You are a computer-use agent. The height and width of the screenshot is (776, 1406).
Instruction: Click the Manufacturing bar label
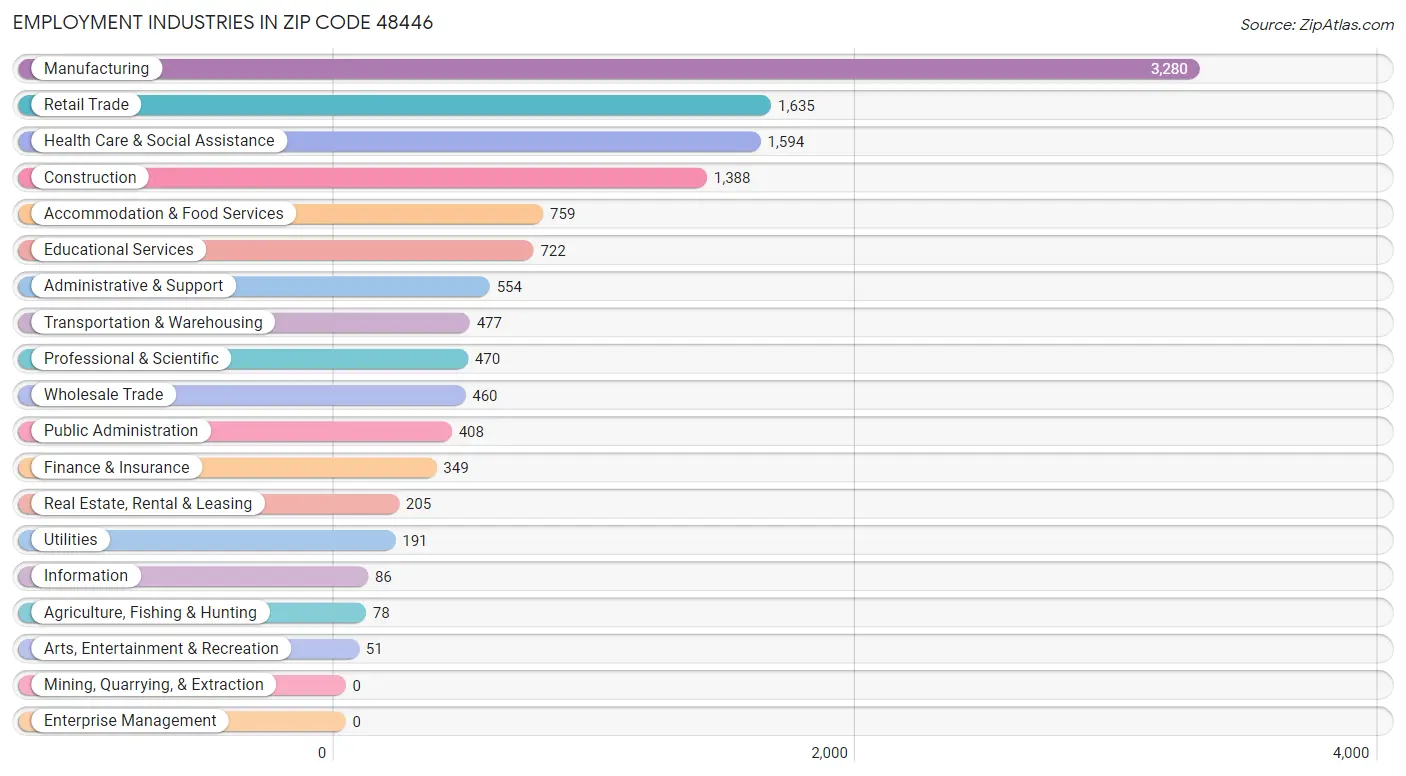96,69
